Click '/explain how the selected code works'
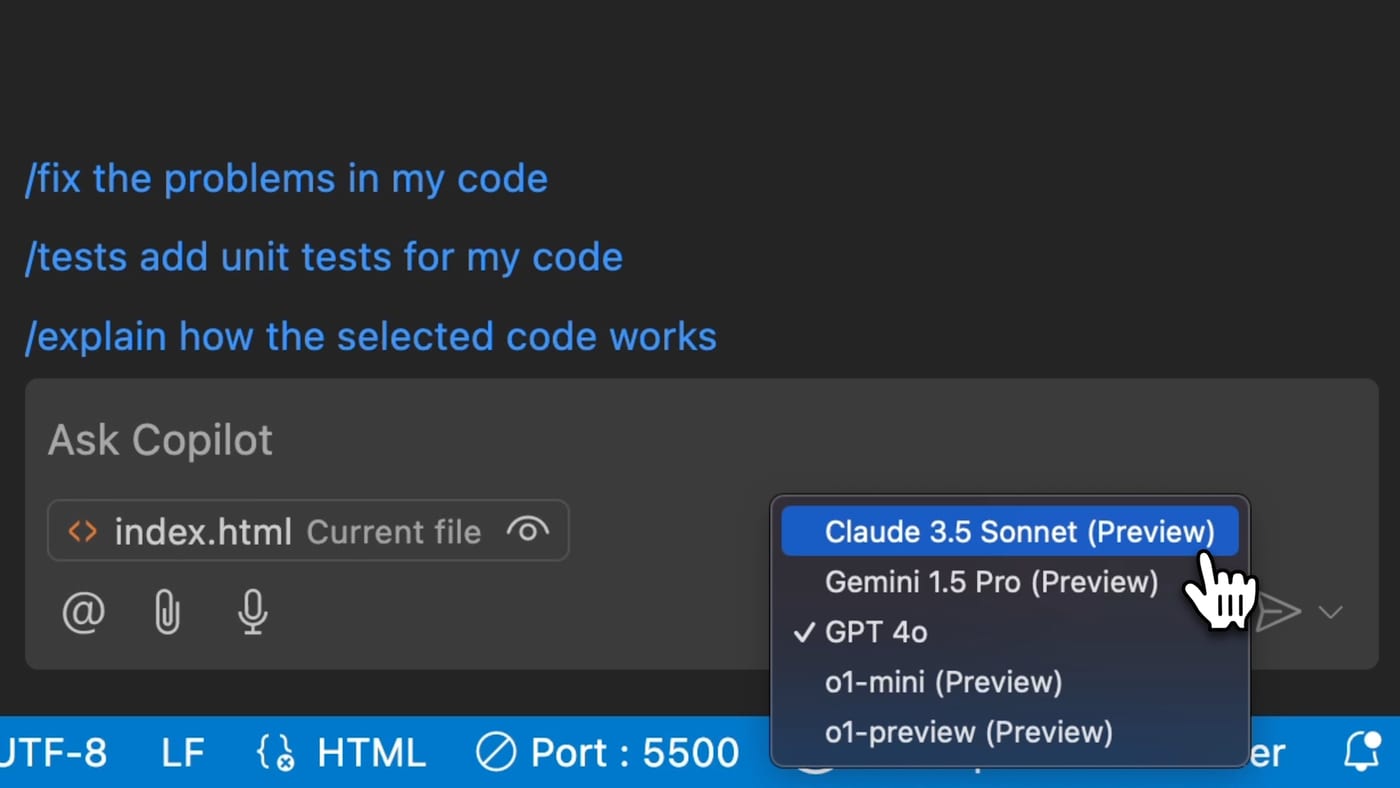This screenshot has width=1400, height=788. (x=371, y=337)
